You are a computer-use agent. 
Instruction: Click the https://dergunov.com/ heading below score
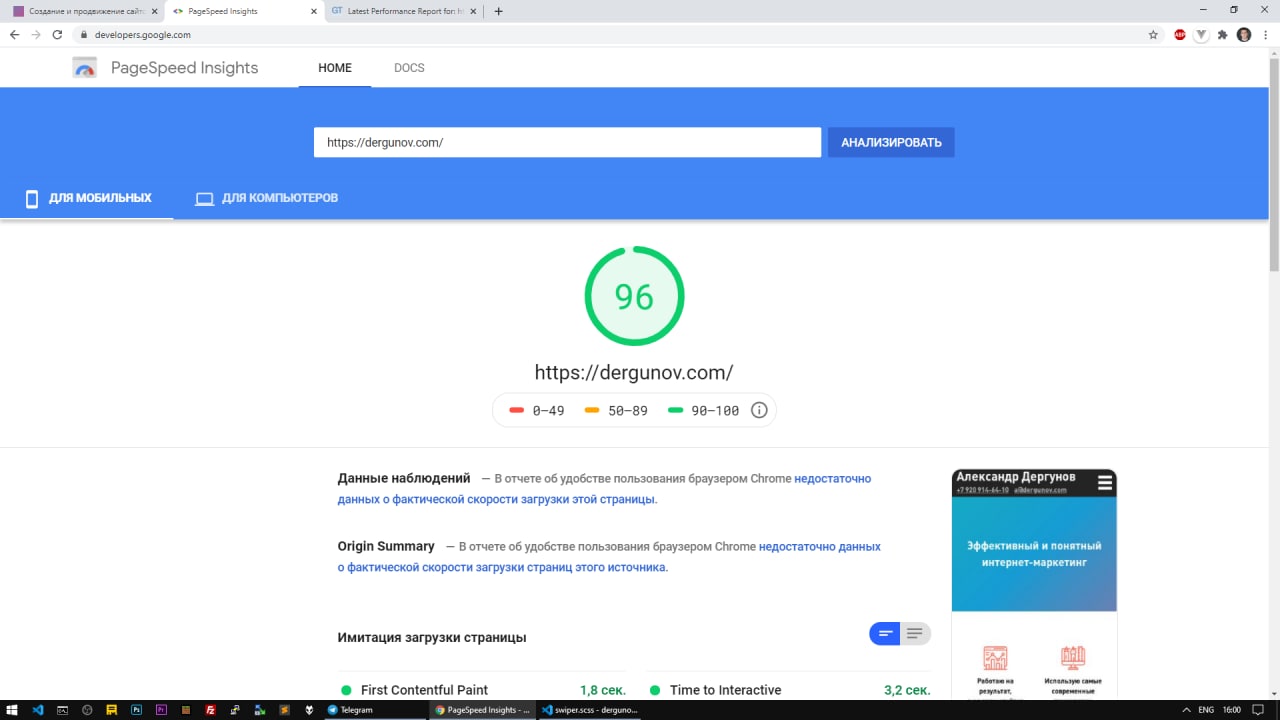(x=634, y=372)
